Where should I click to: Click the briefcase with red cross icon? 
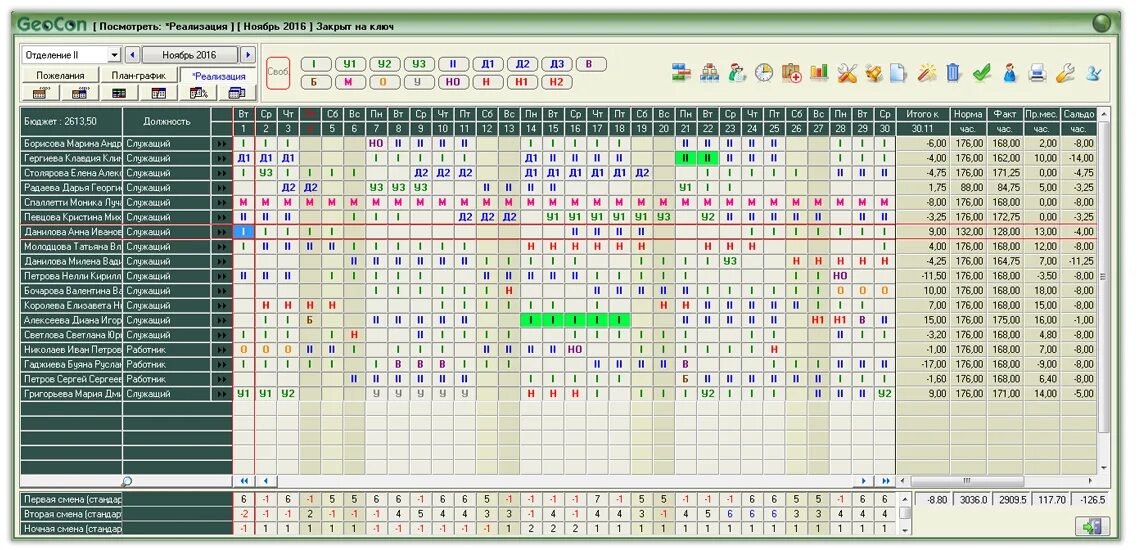coord(792,72)
